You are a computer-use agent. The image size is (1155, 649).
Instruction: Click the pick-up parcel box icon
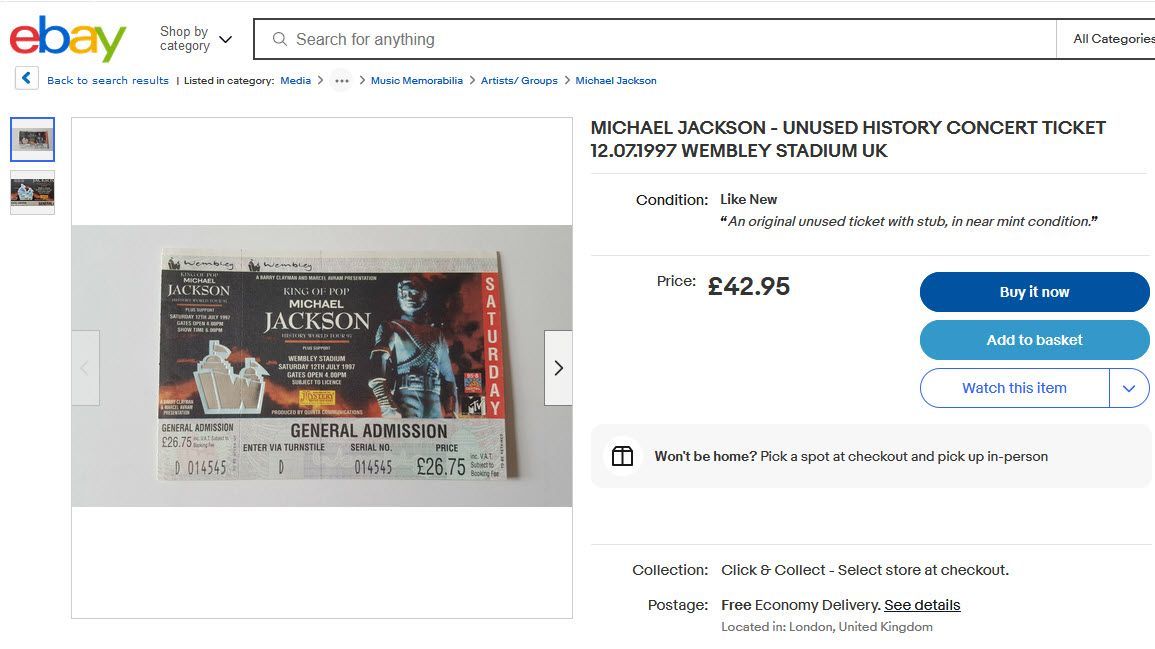(x=622, y=456)
